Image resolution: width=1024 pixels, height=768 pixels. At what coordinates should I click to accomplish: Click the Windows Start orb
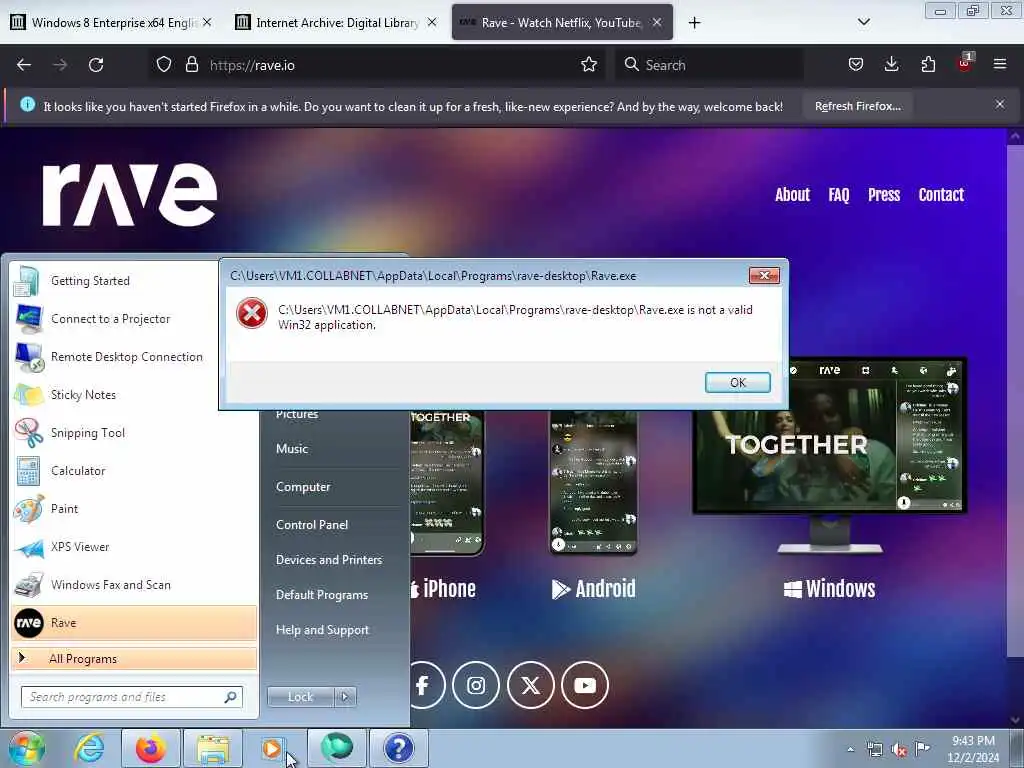26,748
